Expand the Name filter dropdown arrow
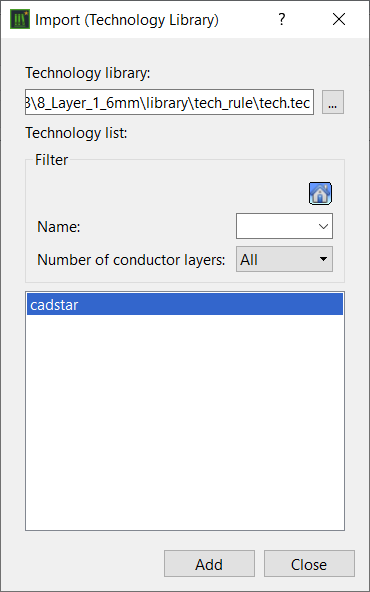 pos(324,226)
